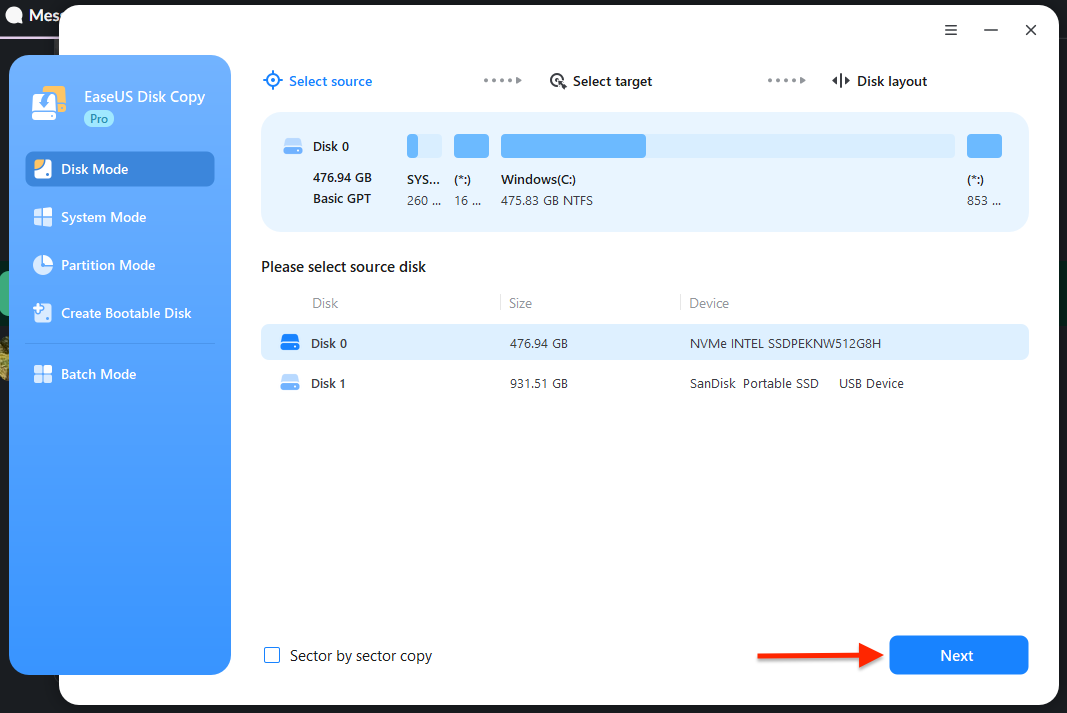Select the Disk Mode sidebar icon
The height and width of the screenshot is (713, 1067).
pyautogui.click(x=42, y=168)
